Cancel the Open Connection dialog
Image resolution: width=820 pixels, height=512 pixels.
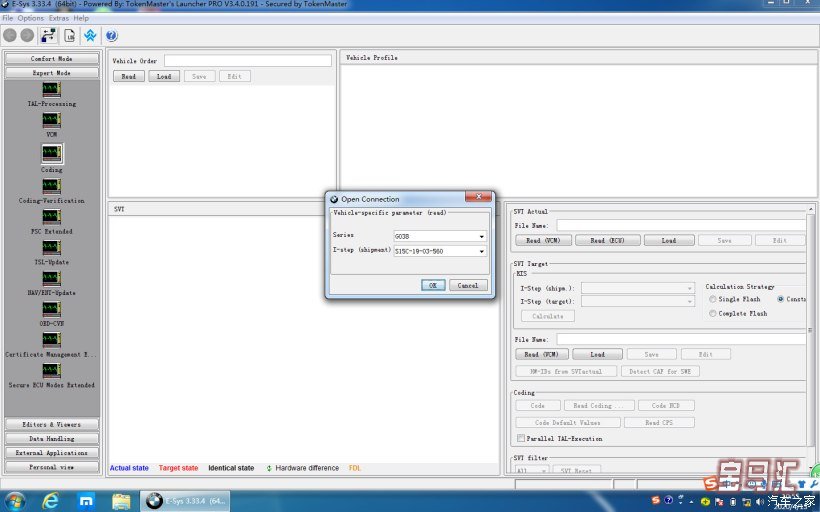pos(468,285)
